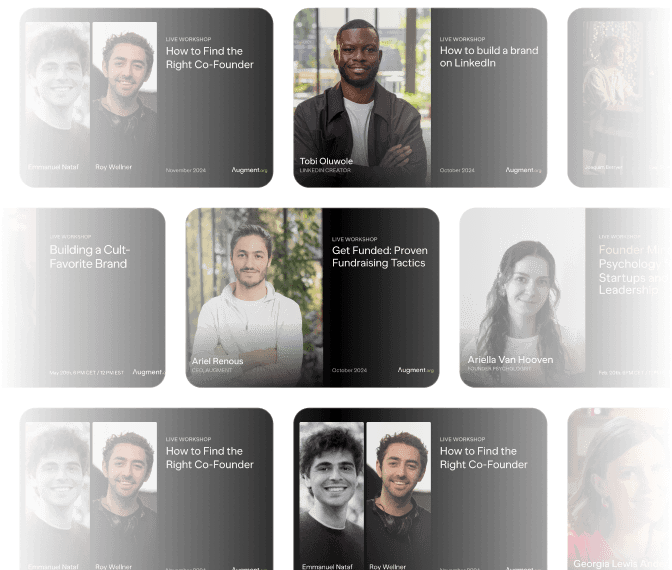Click Ariel Renous's portrait photo
Viewport: 672px width, 570px height.
(254, 297)
